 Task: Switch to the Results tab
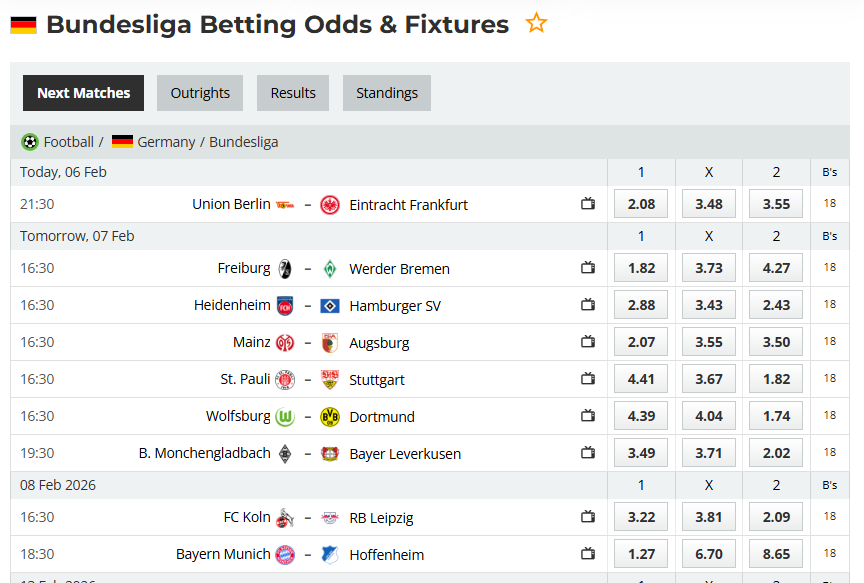(292, 92)
